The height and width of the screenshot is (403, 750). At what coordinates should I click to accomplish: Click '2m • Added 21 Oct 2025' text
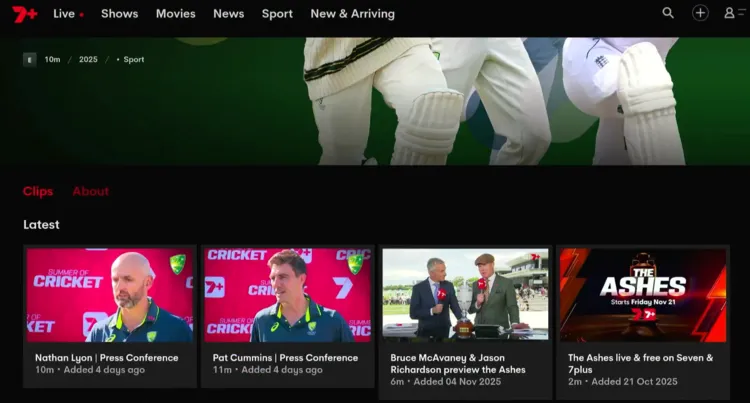pyautogui.click(x=623, y=382)
